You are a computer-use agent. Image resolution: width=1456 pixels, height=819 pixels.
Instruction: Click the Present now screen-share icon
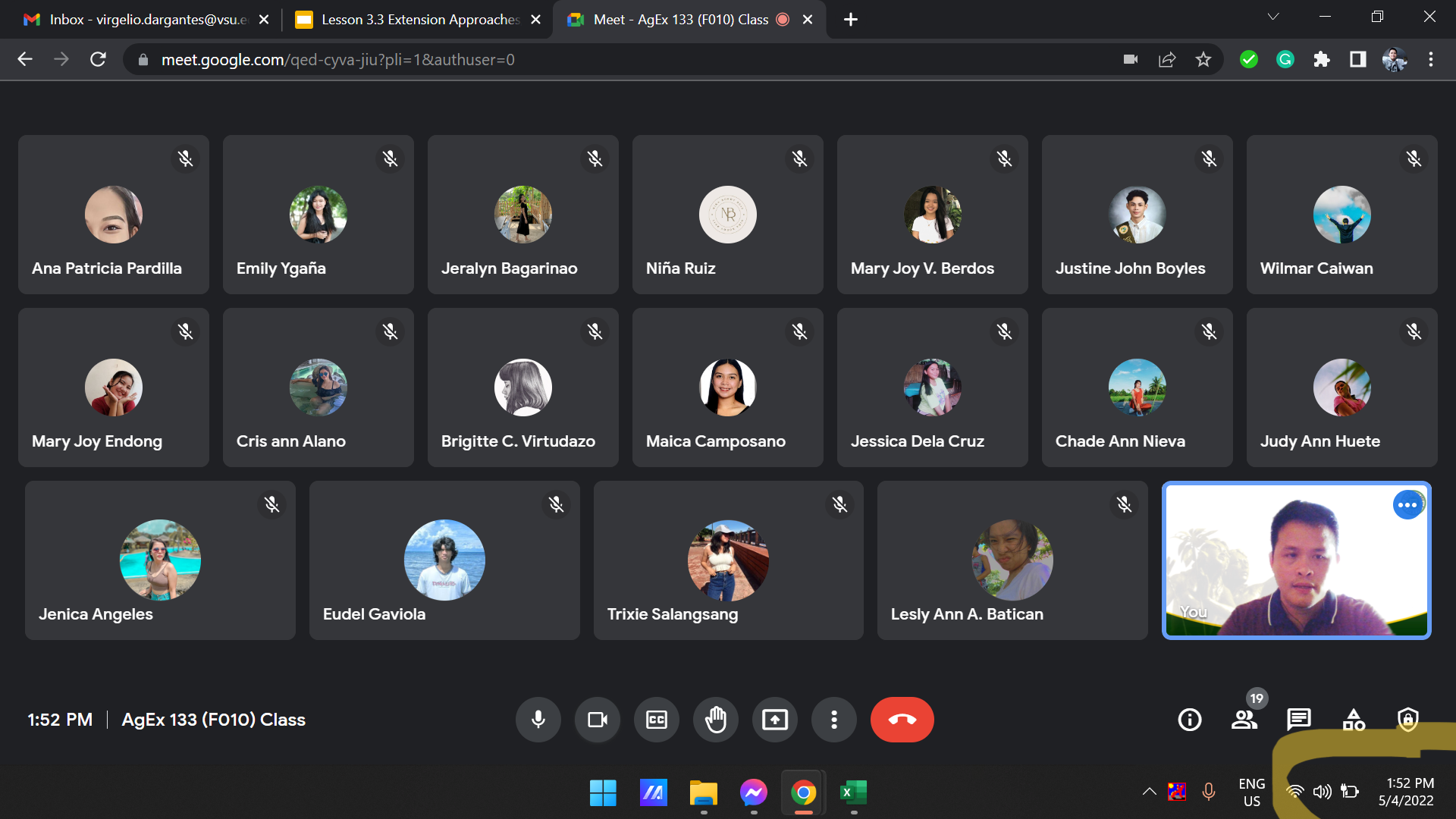[x=774, y=720]
